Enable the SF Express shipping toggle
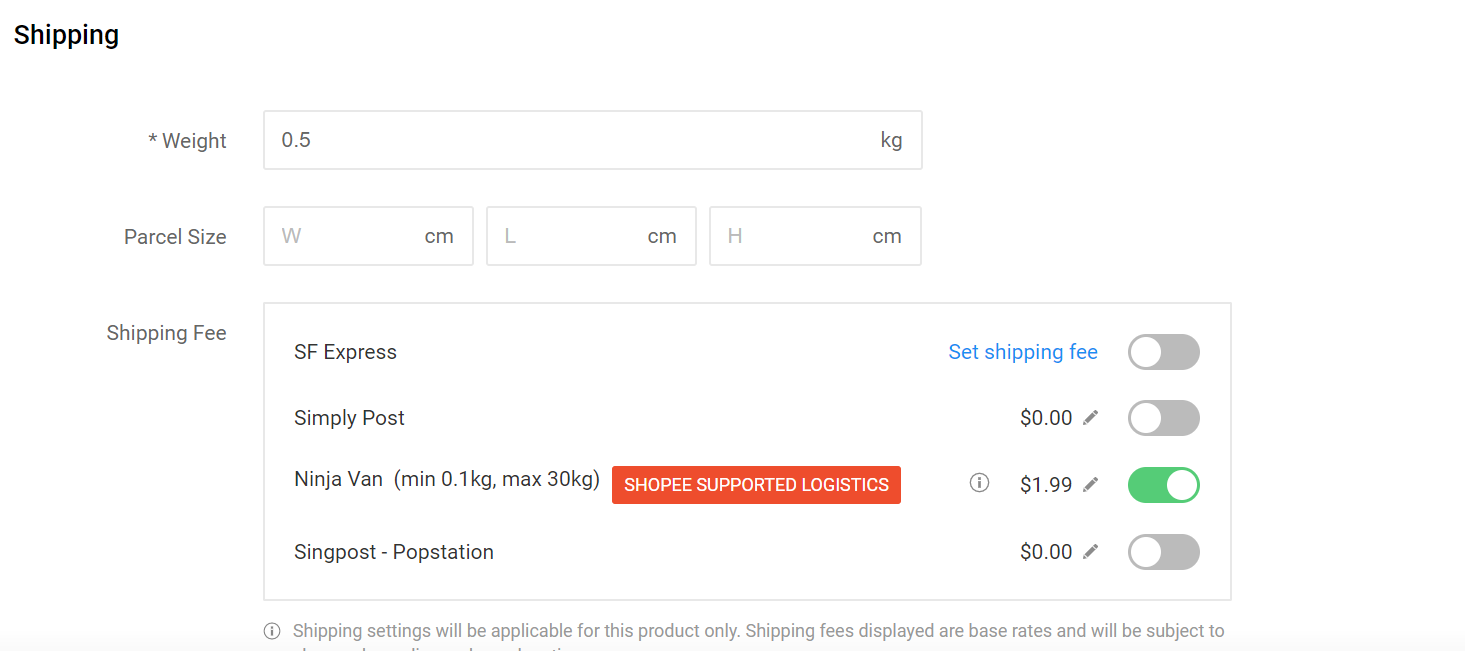The height and width of the screenshot is (655, 1465). (x=1163, y=352)
